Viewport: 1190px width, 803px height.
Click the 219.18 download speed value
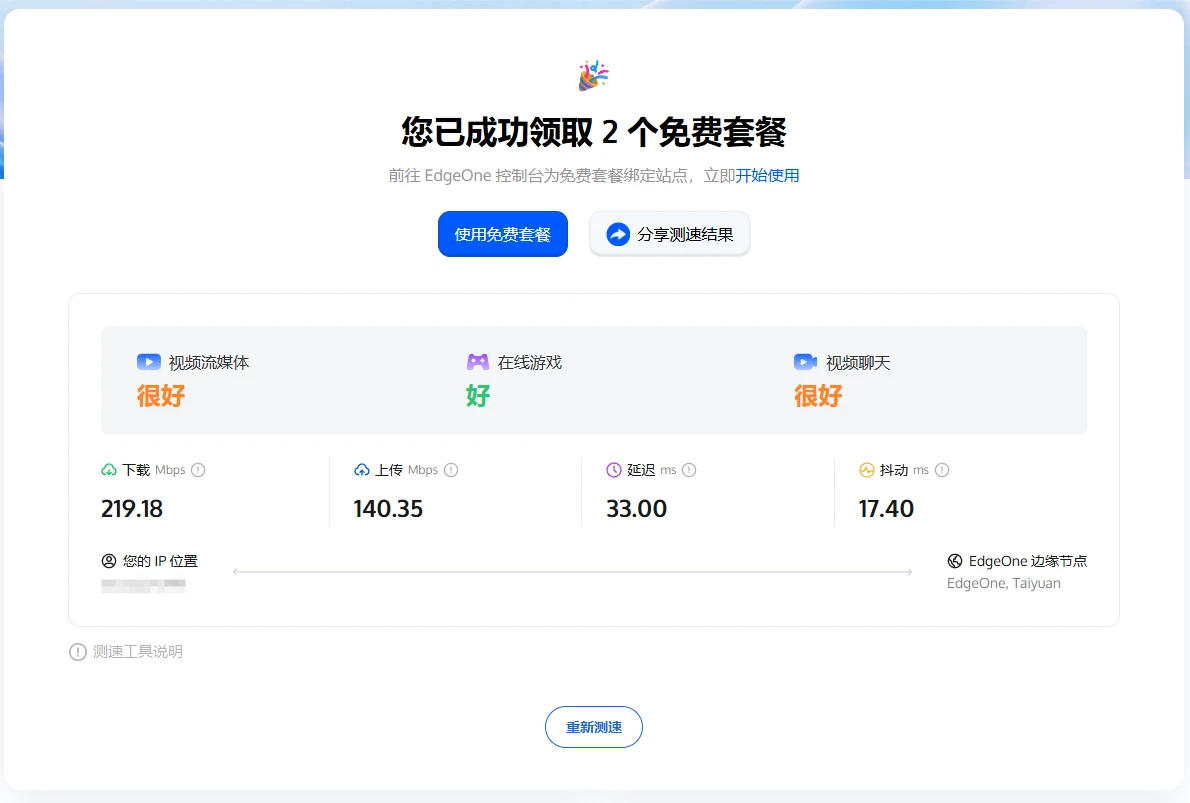click(x=132, y=509)
